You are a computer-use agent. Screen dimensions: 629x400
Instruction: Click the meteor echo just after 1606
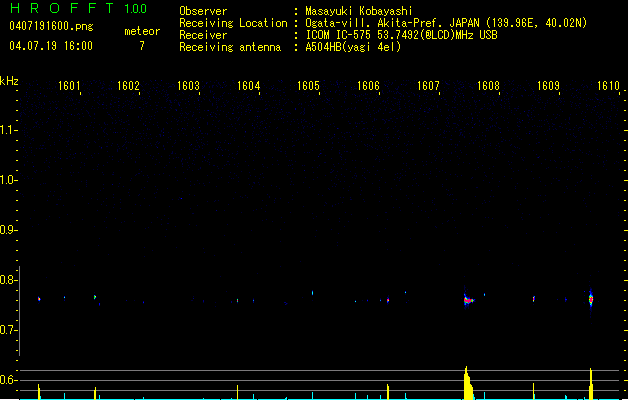point(388,300)
